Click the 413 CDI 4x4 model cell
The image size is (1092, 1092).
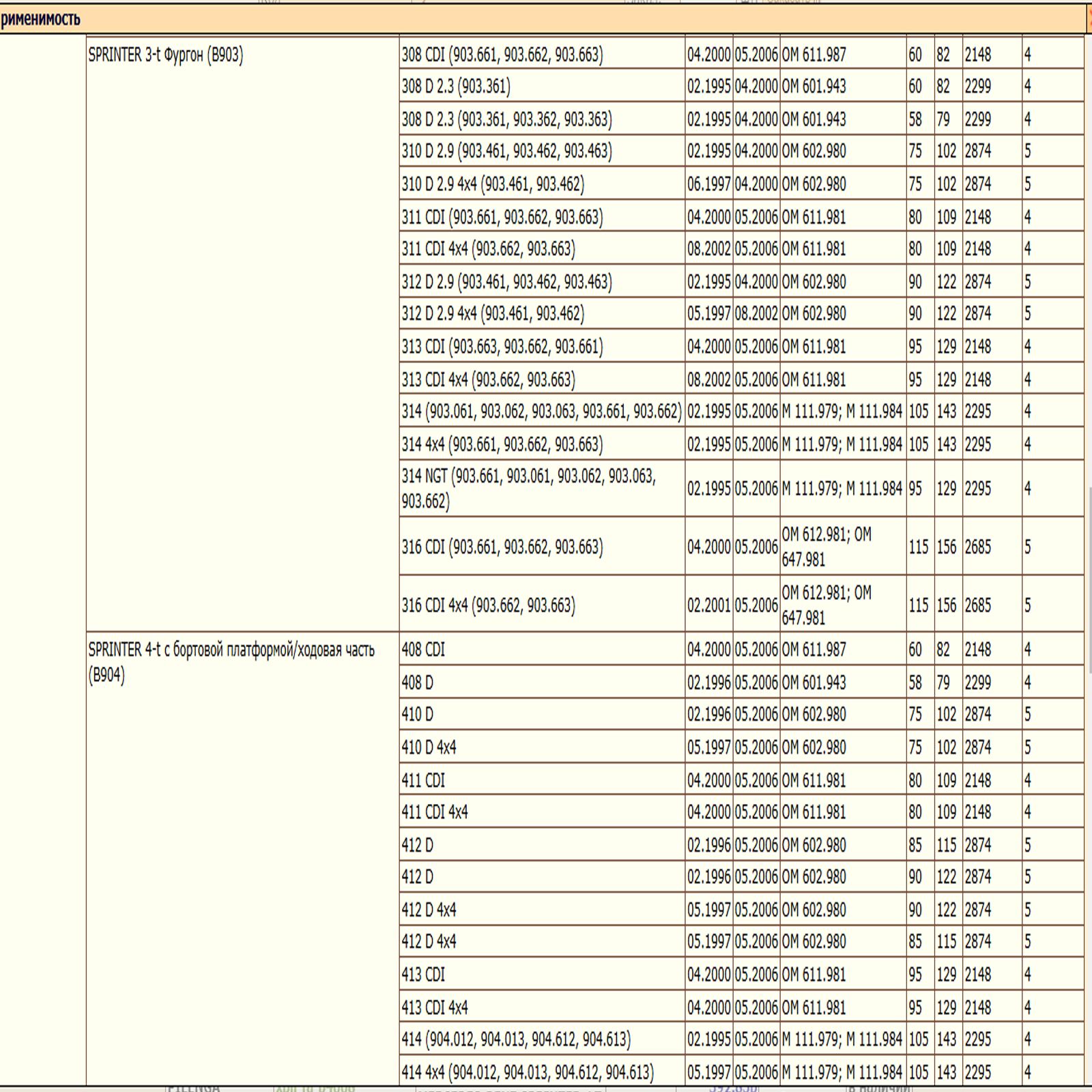click(435, 1007)
